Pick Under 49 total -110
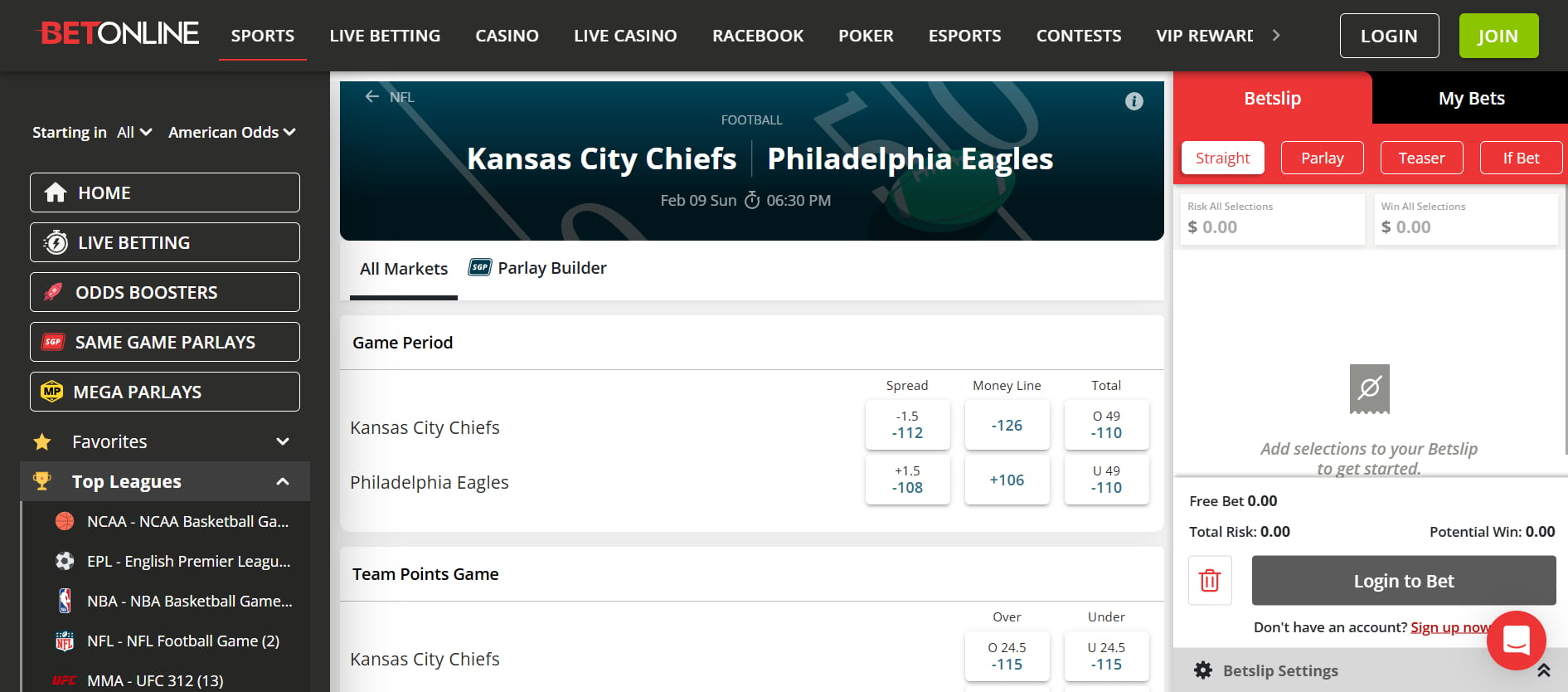Screen dimensions: 1568x692 [1106, 480]
